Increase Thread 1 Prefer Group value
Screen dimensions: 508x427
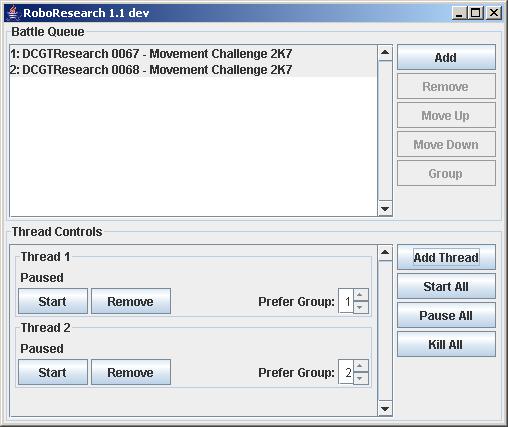click(360, 295)
